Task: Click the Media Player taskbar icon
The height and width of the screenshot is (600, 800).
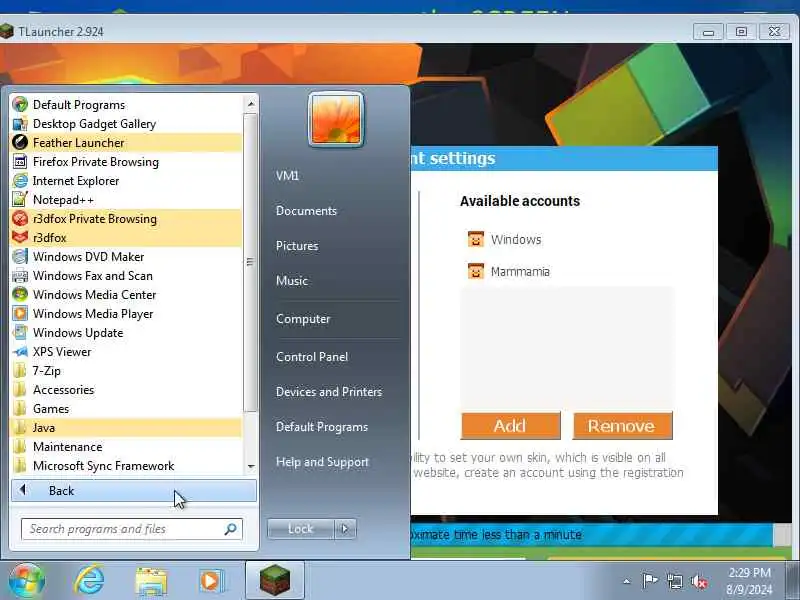Action: [210, 581]
